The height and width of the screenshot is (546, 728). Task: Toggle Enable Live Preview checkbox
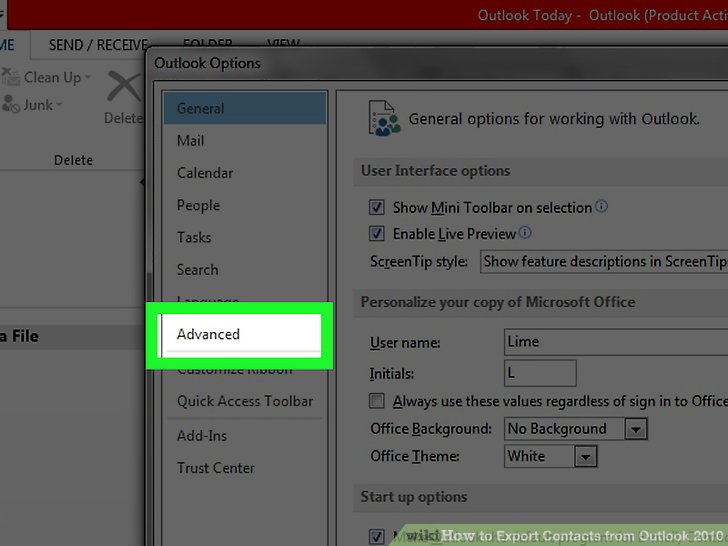377,233
